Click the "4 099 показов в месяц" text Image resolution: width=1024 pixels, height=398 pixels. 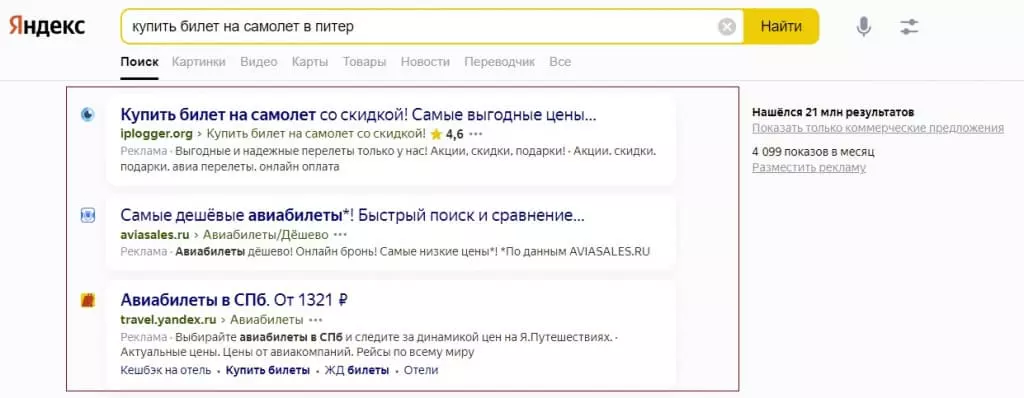point(813,152)
